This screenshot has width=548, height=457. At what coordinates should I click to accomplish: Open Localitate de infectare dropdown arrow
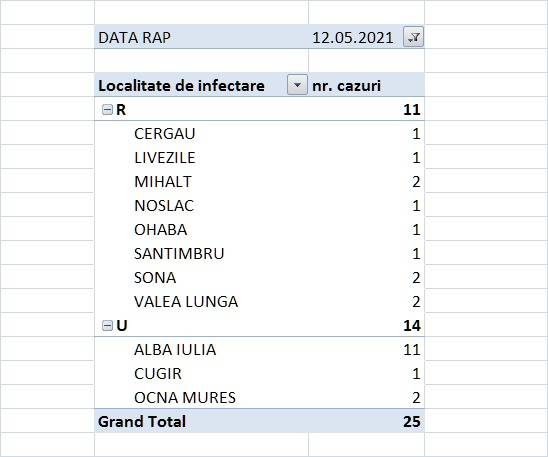point(297,85)
